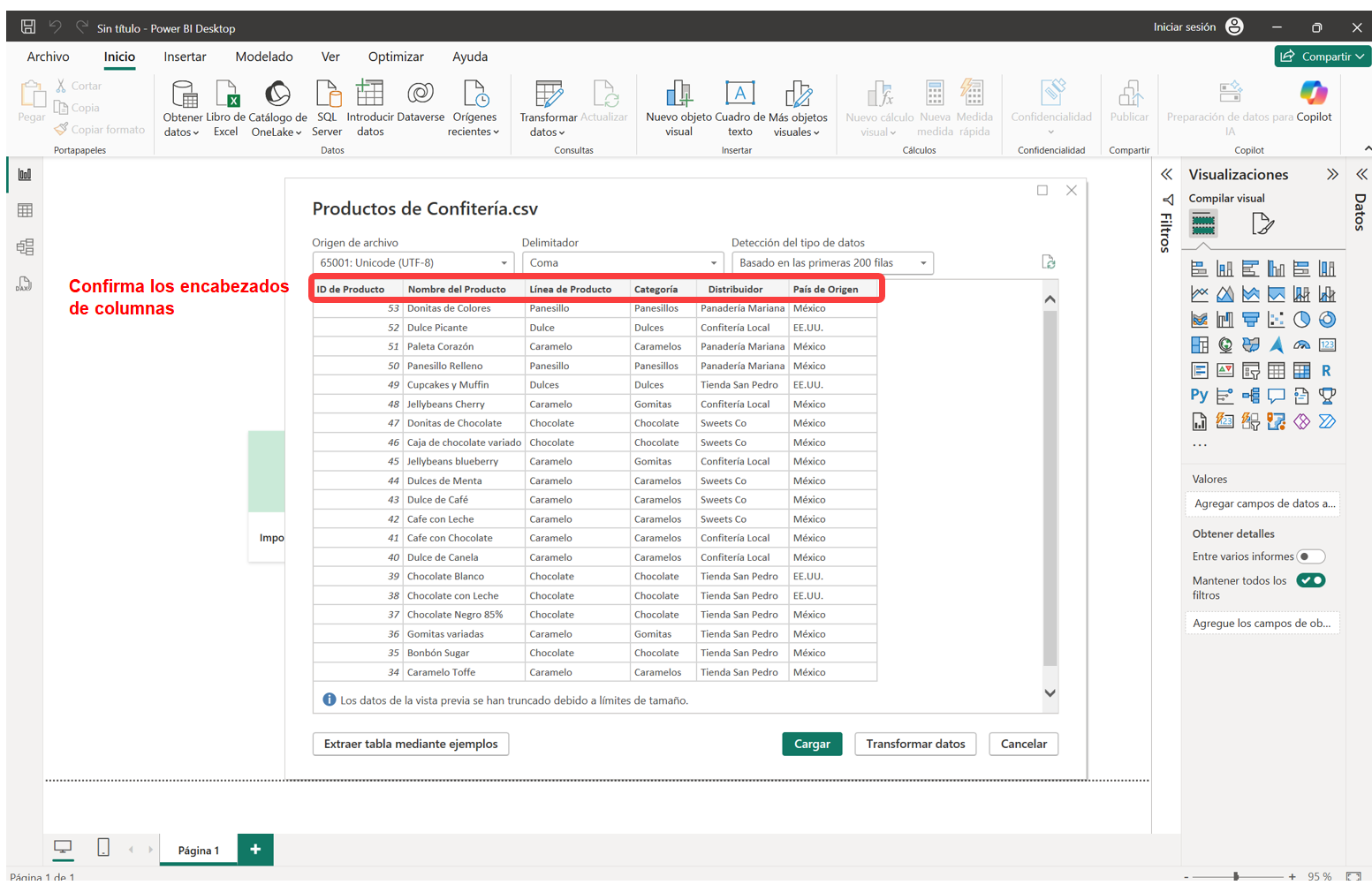
Task: Click the Dataverse icon
Action: pos(421,102)
